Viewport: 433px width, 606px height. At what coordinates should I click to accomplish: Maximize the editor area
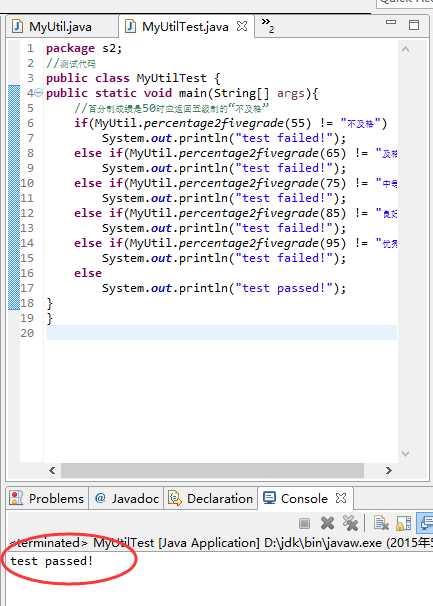pyautogui.click(x=414, y=25)
